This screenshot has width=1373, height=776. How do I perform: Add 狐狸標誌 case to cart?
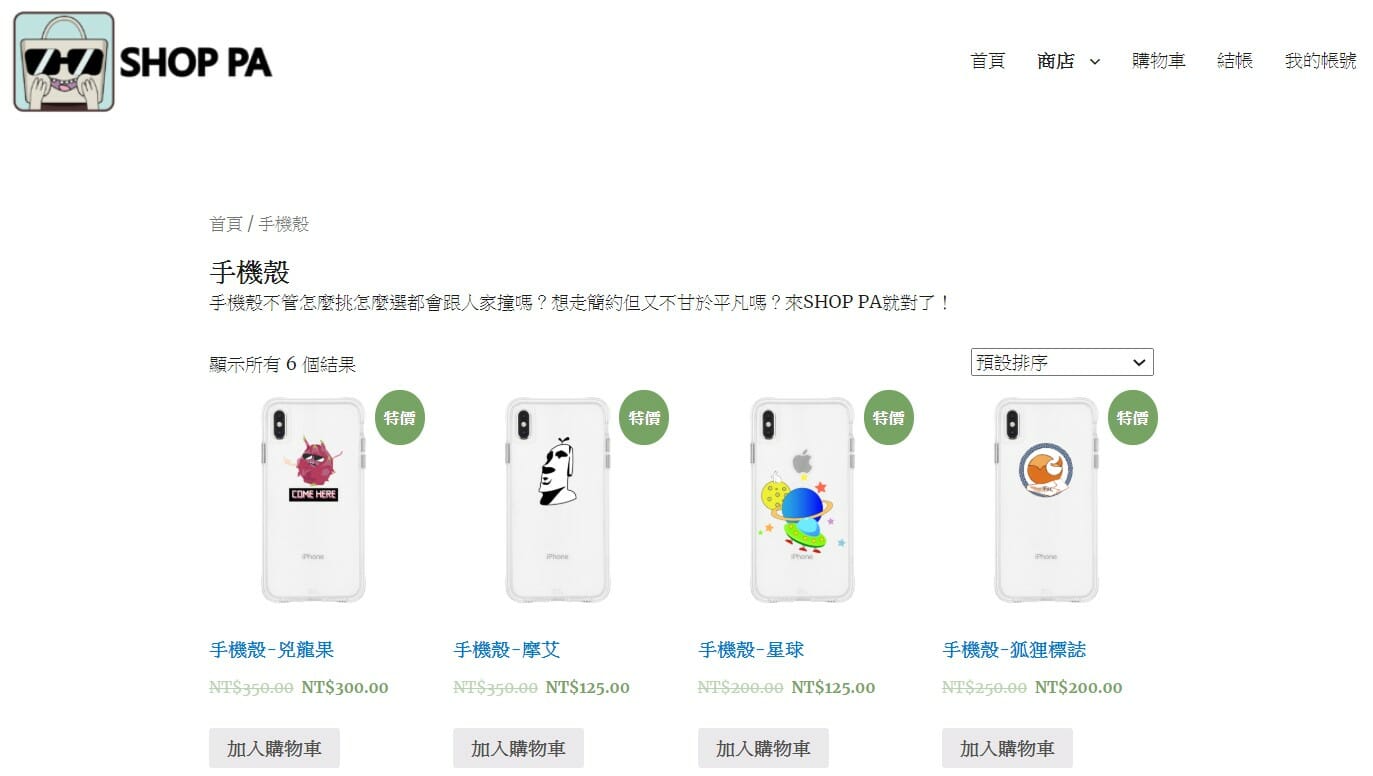(1007, 748)
